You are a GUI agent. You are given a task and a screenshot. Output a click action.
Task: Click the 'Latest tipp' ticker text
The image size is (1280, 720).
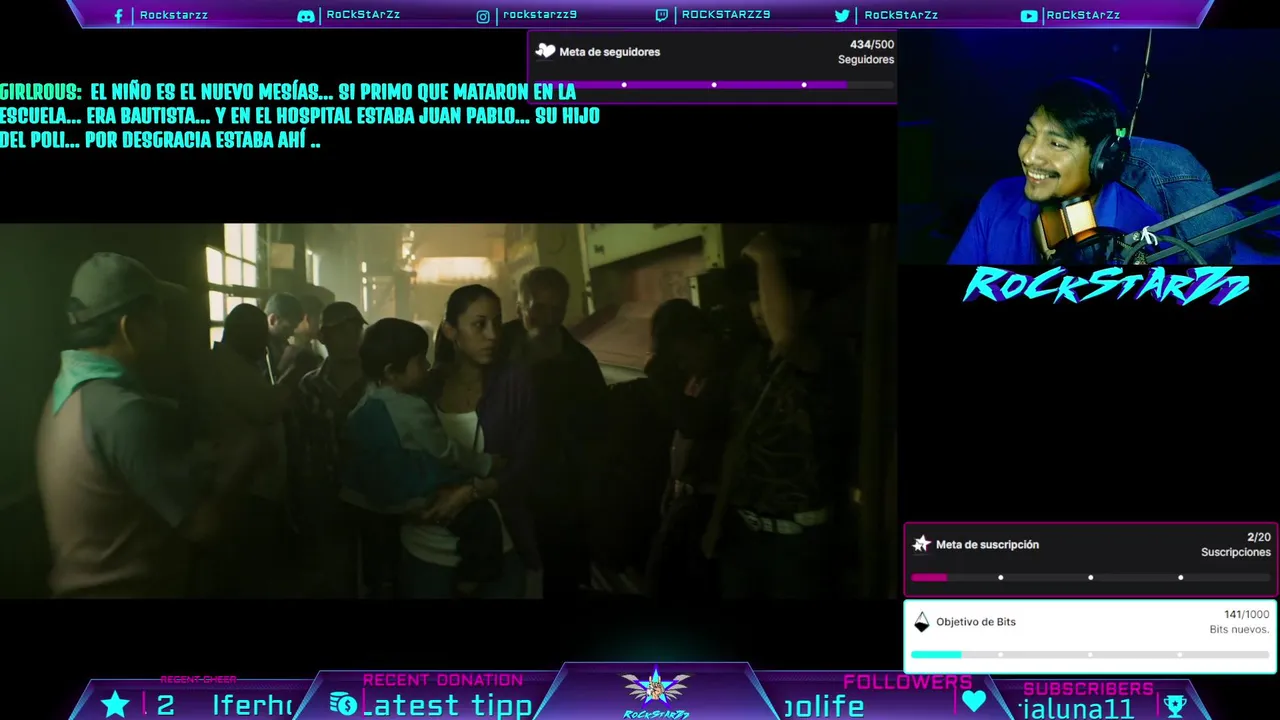(x=446, y=706)
